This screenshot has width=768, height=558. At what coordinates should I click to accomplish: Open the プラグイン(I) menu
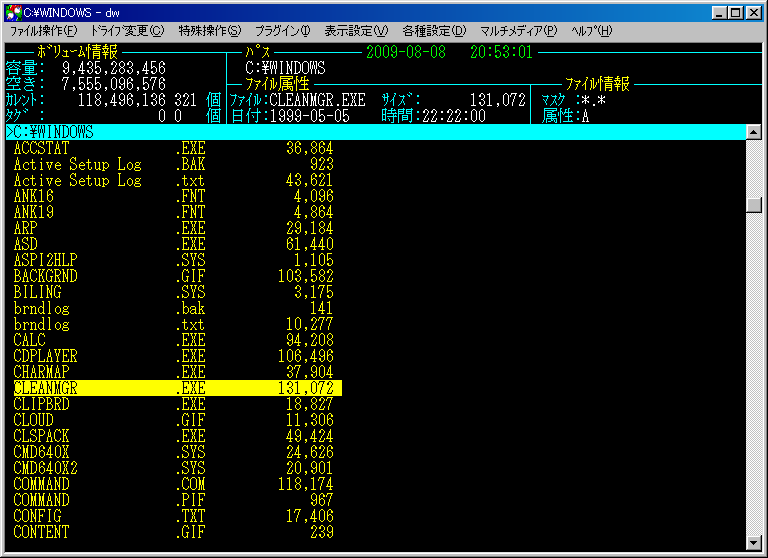[x=283, y=31]
